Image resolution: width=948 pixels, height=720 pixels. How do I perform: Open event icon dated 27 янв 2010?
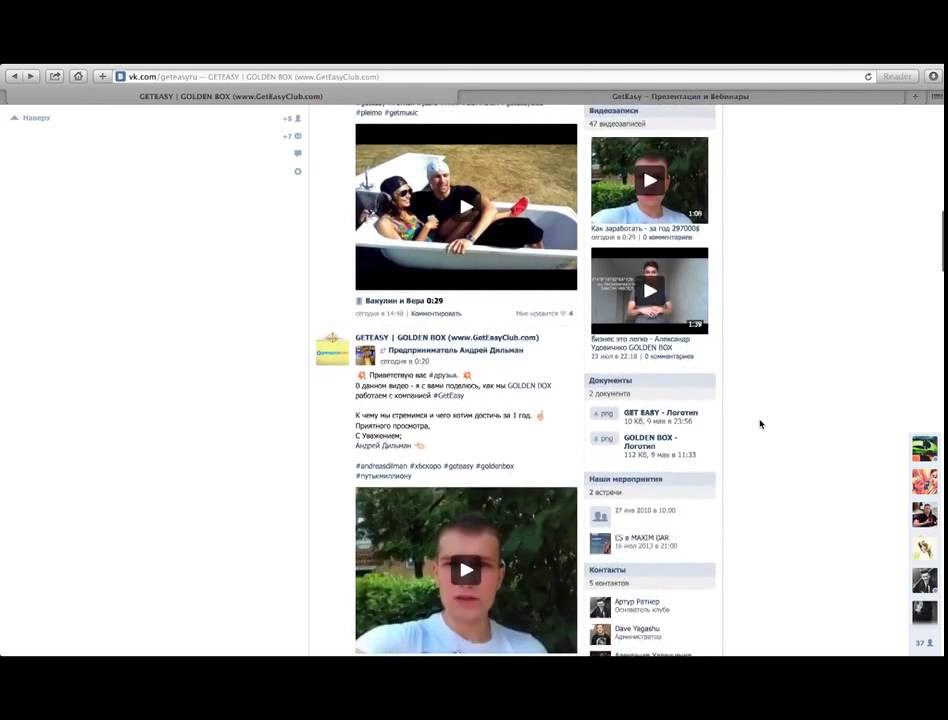(x=600, y=516)
